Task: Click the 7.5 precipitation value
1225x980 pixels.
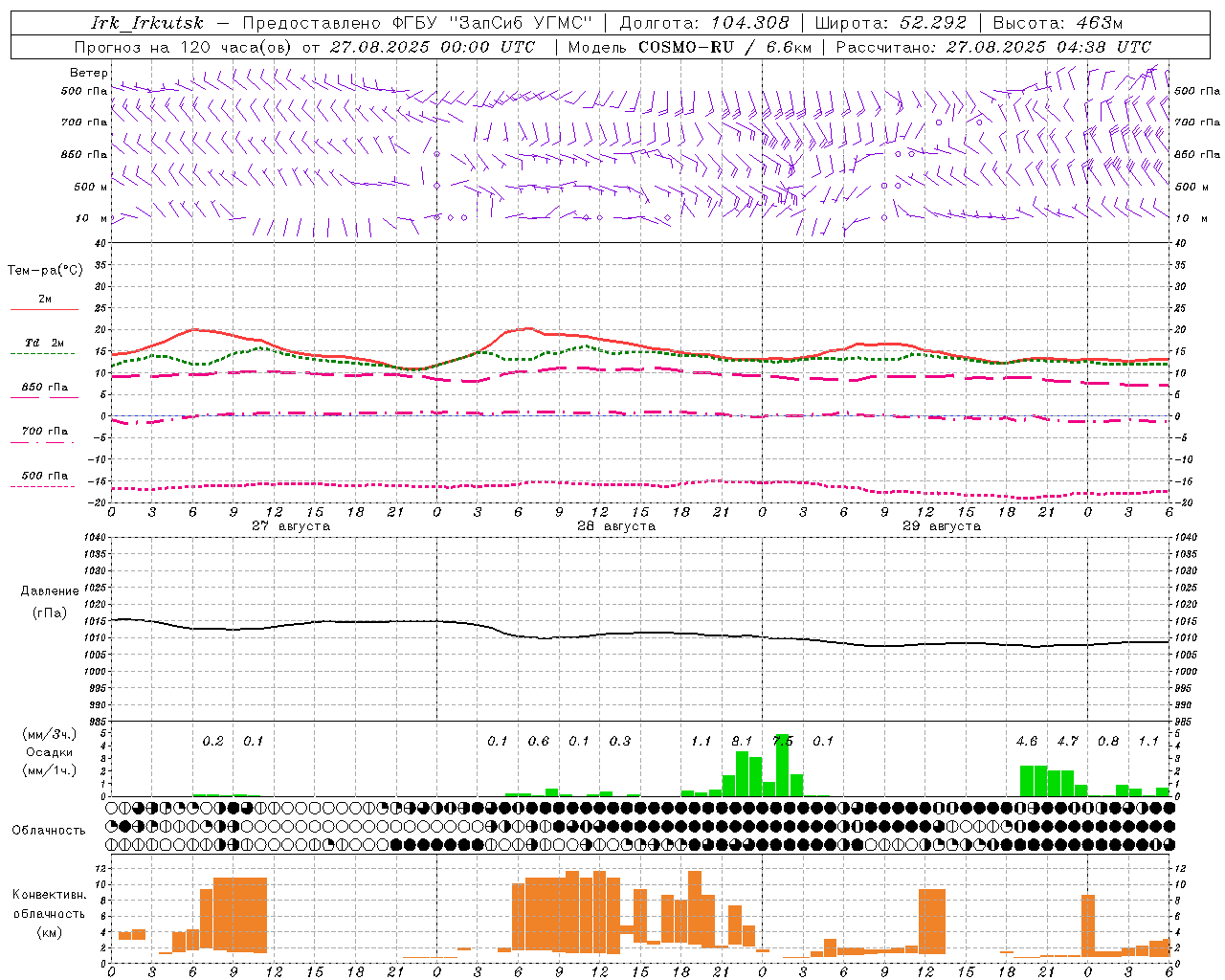Action: [783, 741]
